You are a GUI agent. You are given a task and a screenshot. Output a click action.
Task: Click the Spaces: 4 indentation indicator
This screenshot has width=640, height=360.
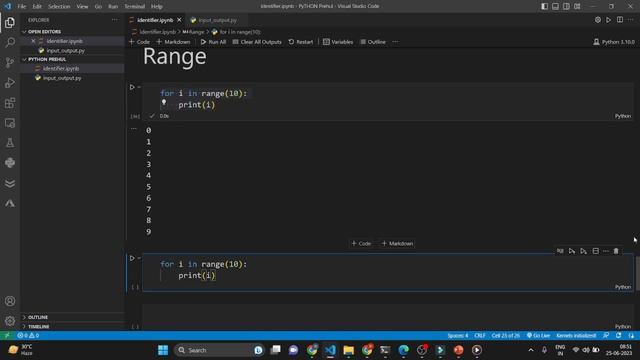458,336
